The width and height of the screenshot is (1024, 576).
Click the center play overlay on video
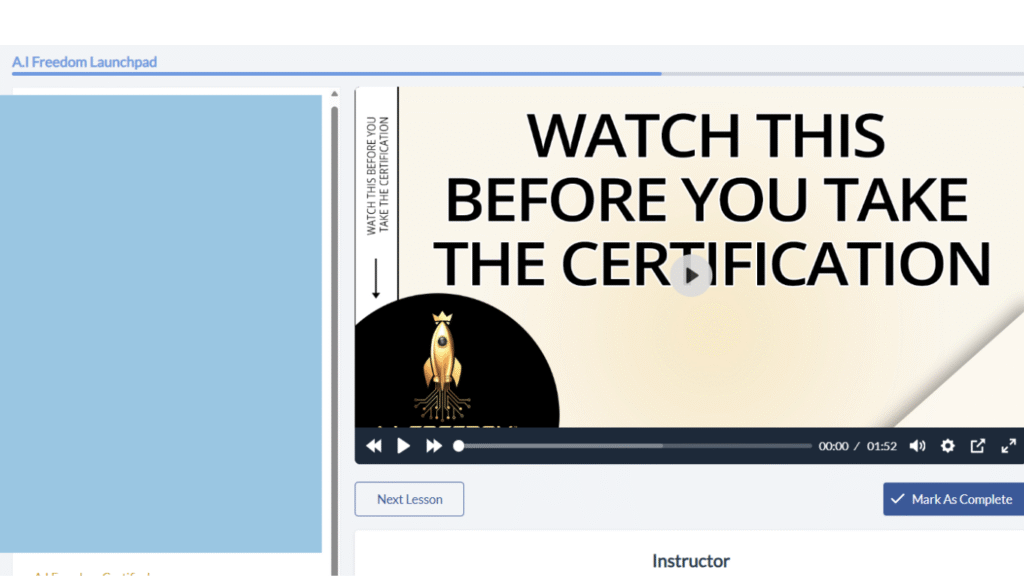click(691, 275)
